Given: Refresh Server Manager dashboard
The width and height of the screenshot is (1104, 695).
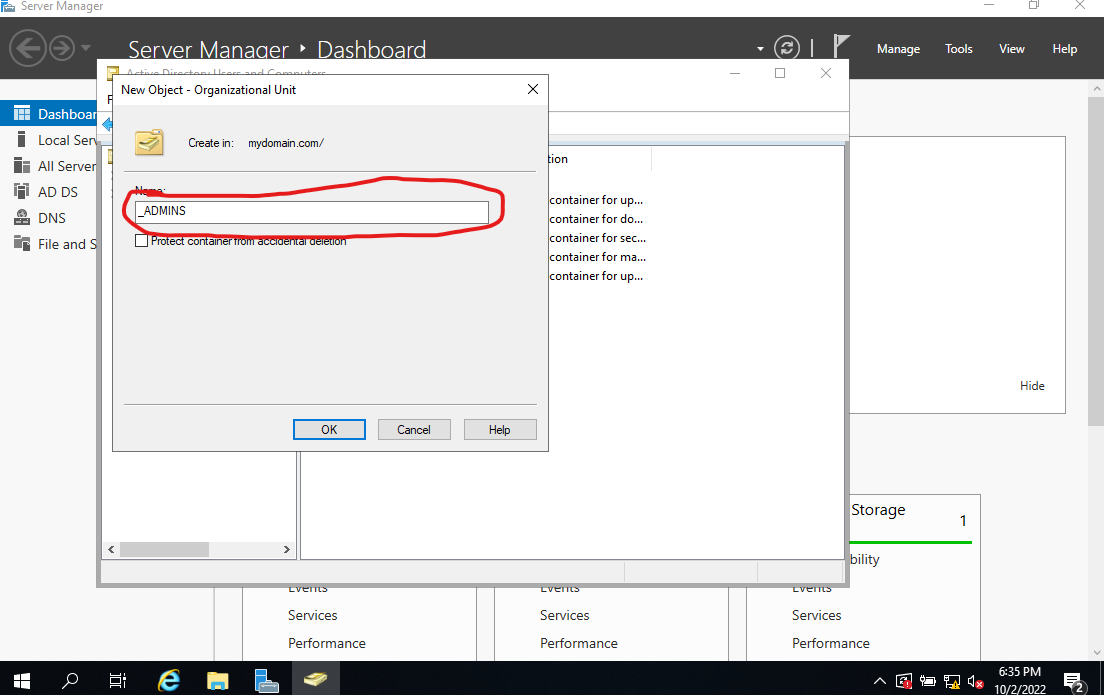Looking at the screenshot, I should 786,48.
